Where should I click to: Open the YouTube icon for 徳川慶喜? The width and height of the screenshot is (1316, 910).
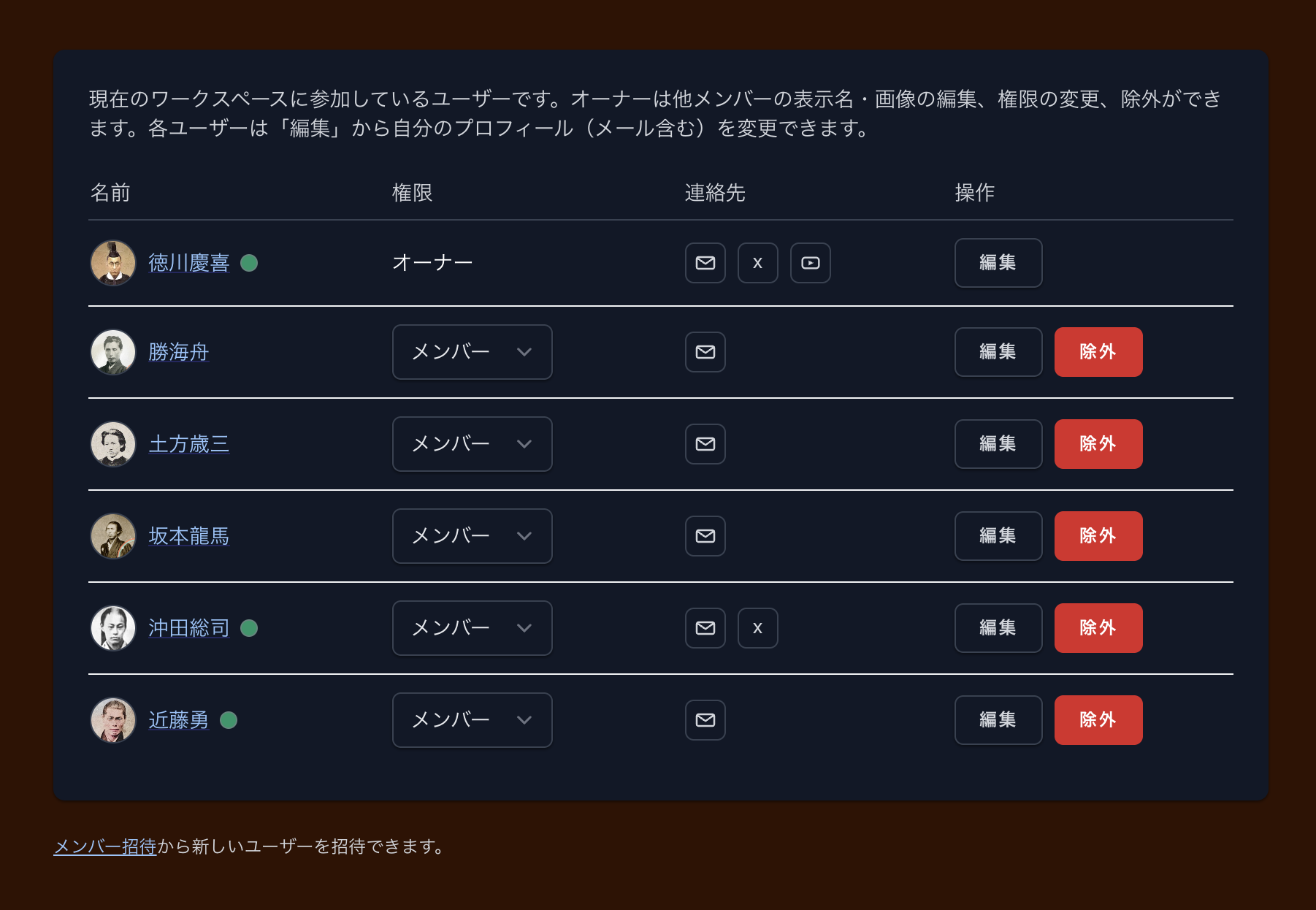pyautogui.click(x=810, y=263)
